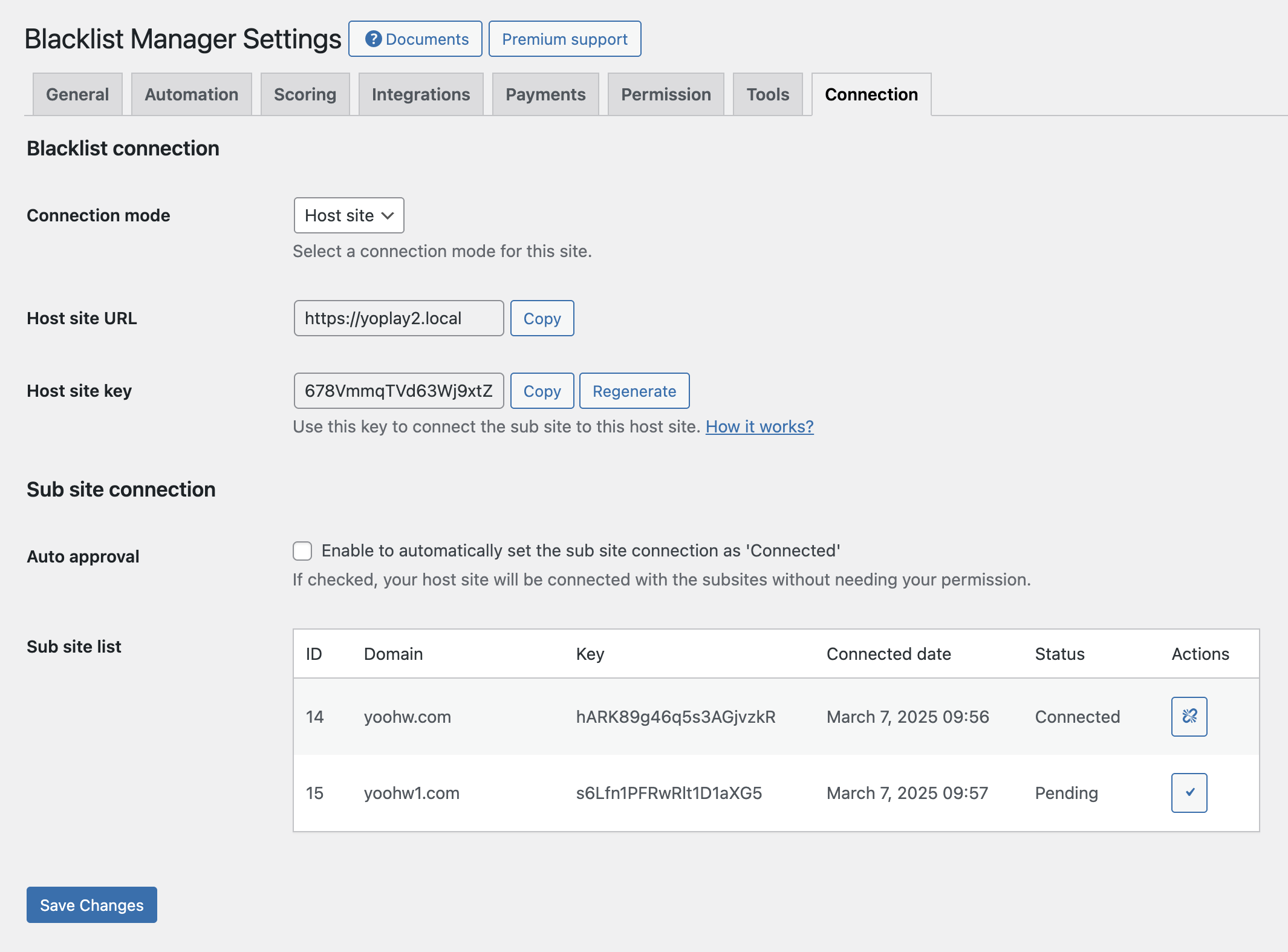Image resolution: width=1288 pixels, height=952 pixels.
Task: Click the Actions column header
Action: point(1200,654)
